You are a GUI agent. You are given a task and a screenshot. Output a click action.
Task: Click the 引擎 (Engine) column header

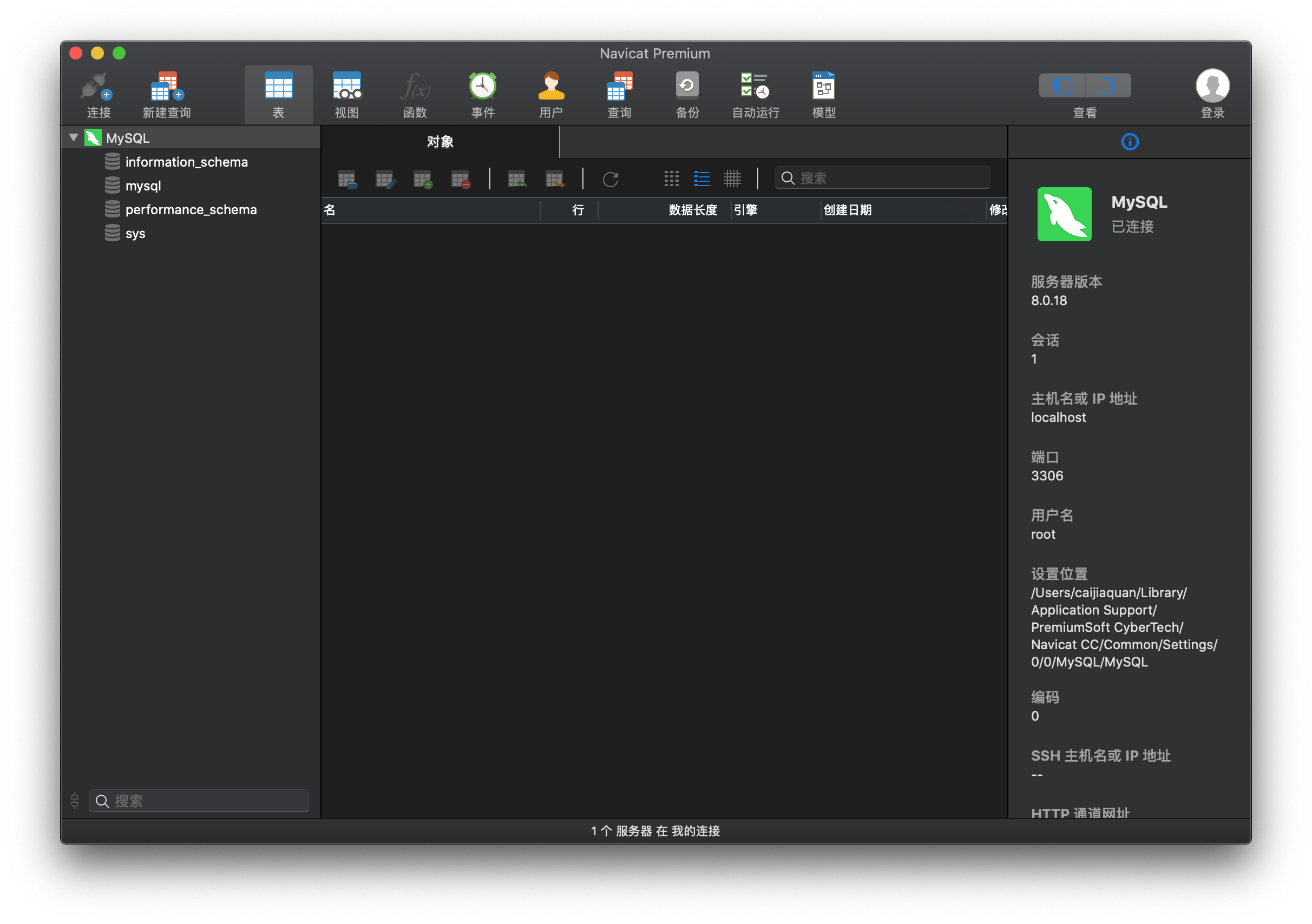(776, 210)
